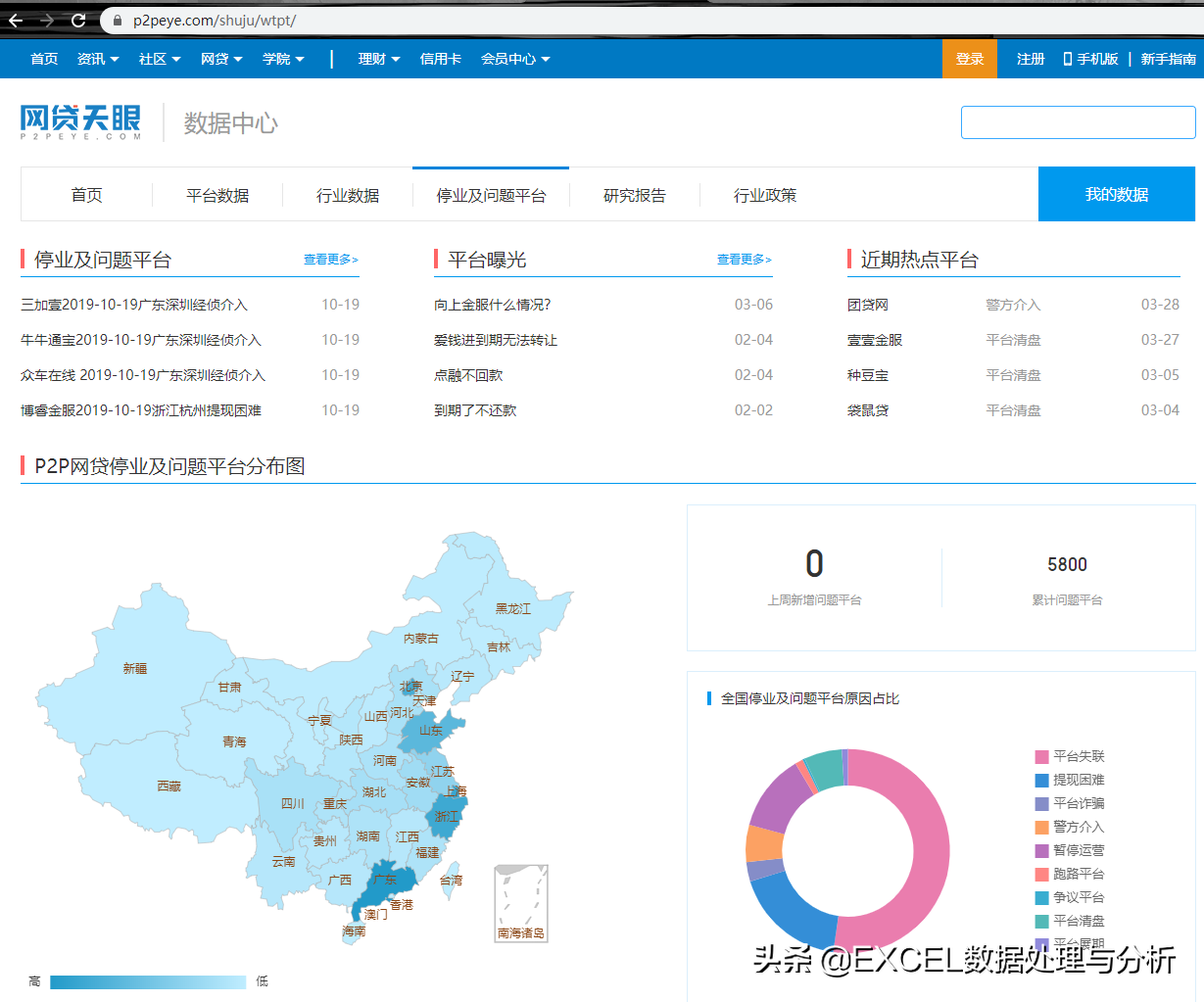Reload the page with refresh icon
Screen dimensions: 1204x1002
(x=79, y=20)
